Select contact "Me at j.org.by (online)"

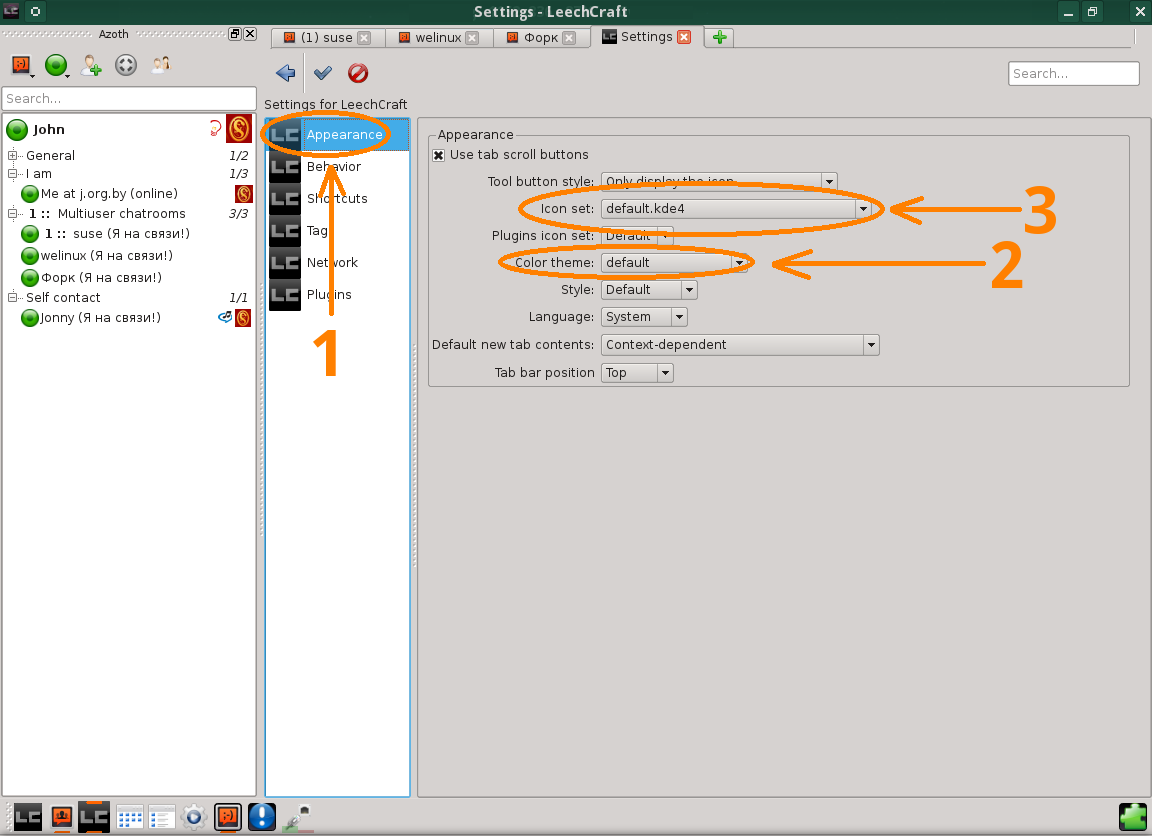[x=109, y=194]
